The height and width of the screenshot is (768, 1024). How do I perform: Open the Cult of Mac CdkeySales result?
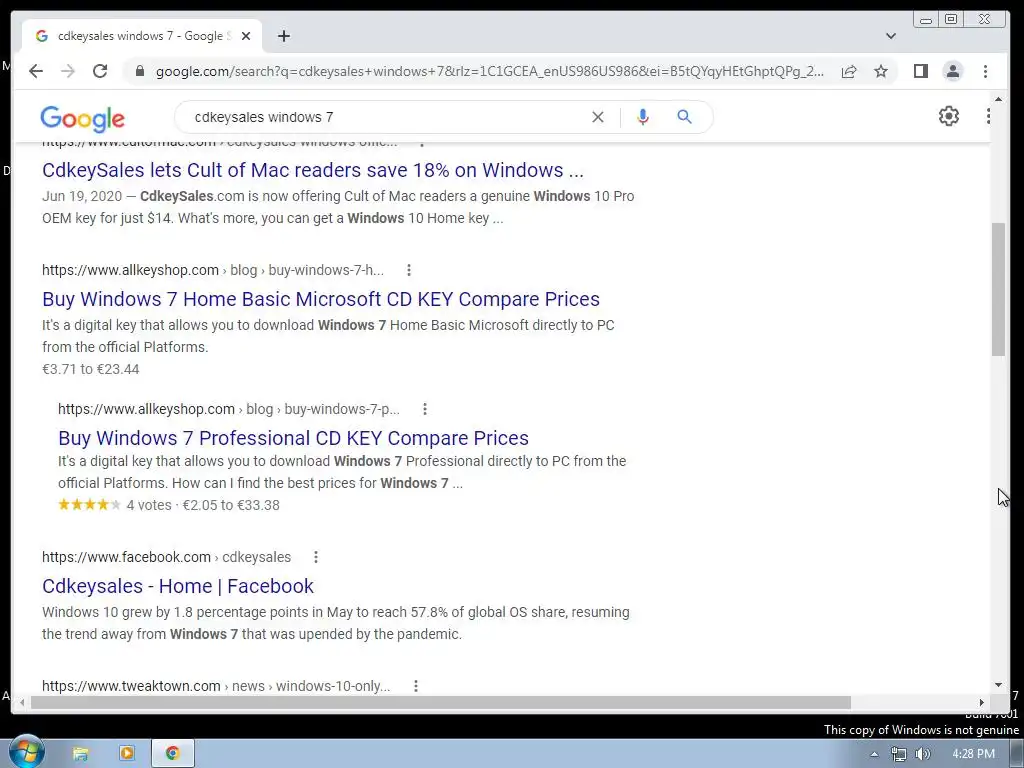click(313, 170)
